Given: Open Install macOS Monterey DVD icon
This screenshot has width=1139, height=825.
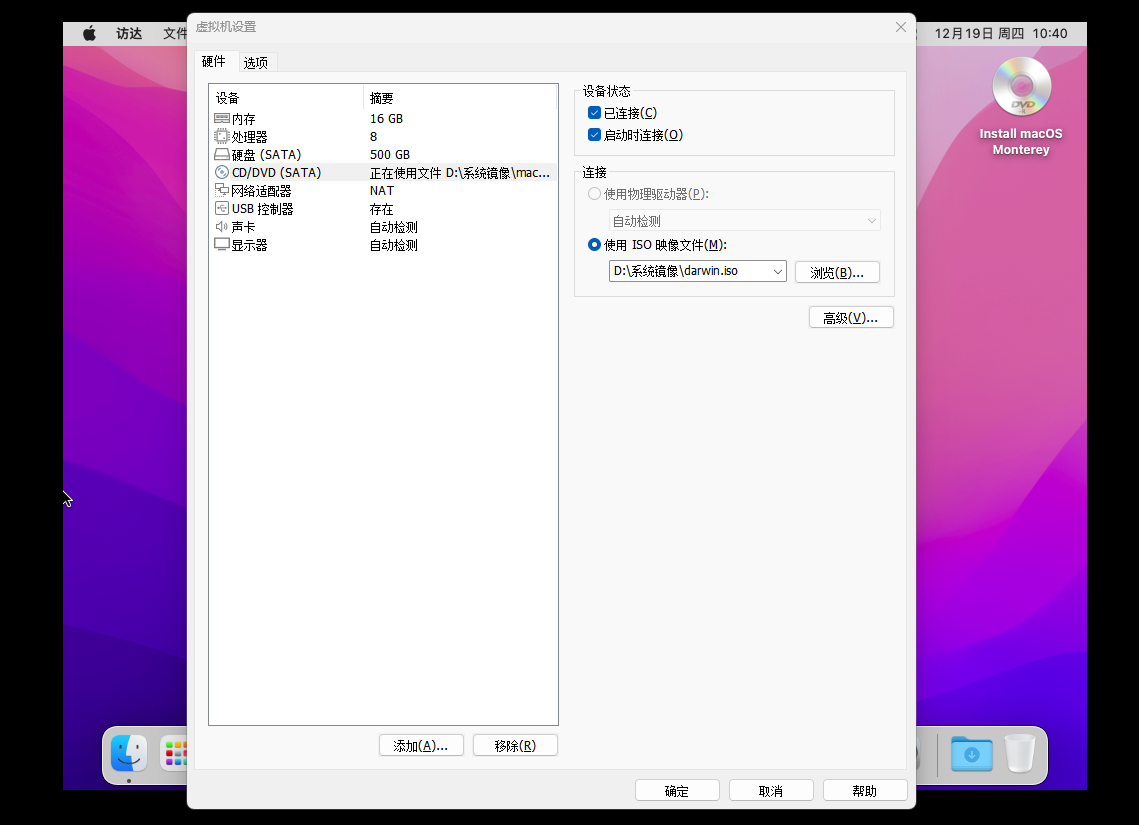Looking at the screenshot, I should coord(1021,88).
